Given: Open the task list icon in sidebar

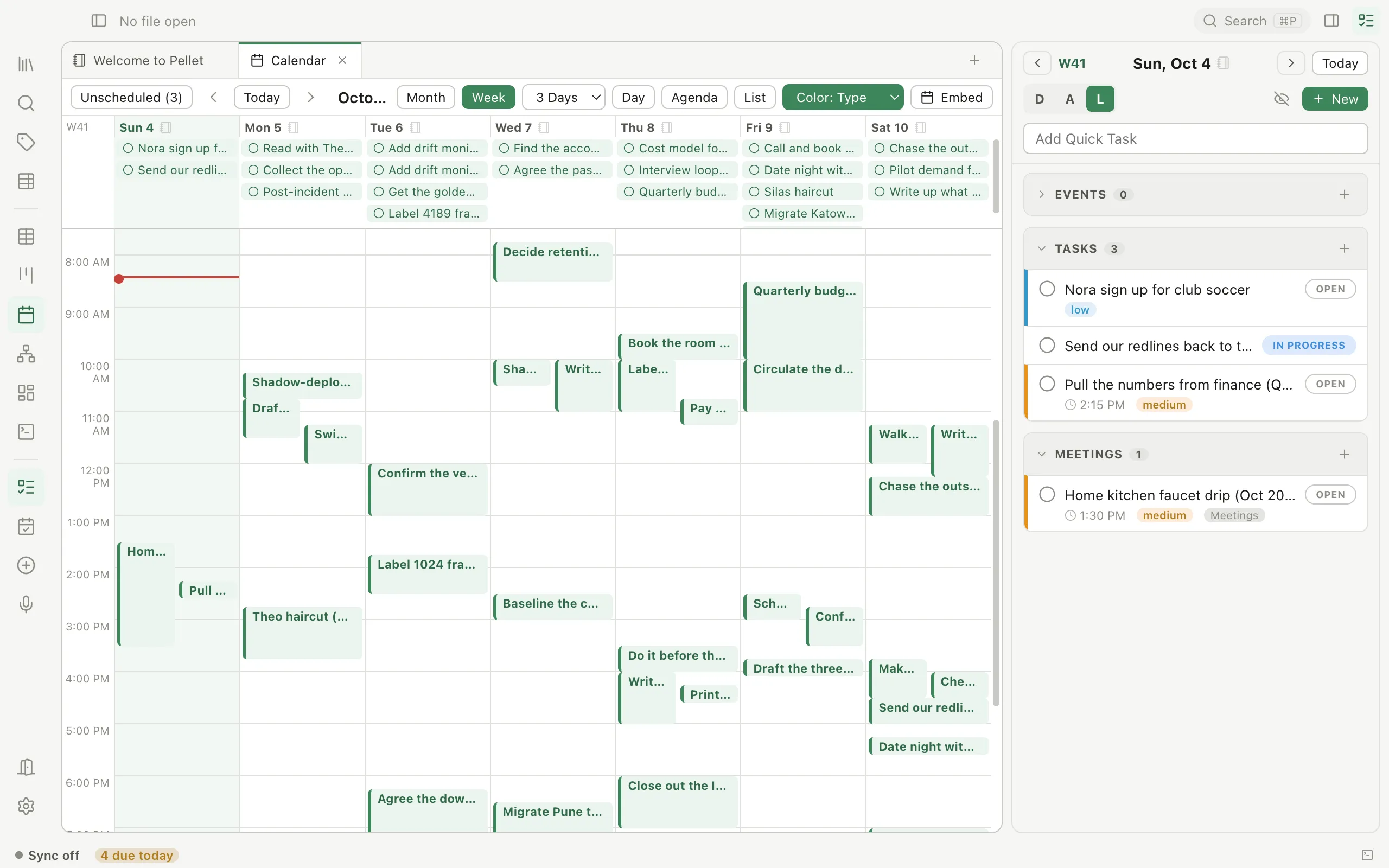Looking at the screenshot, I should [26, 487].
